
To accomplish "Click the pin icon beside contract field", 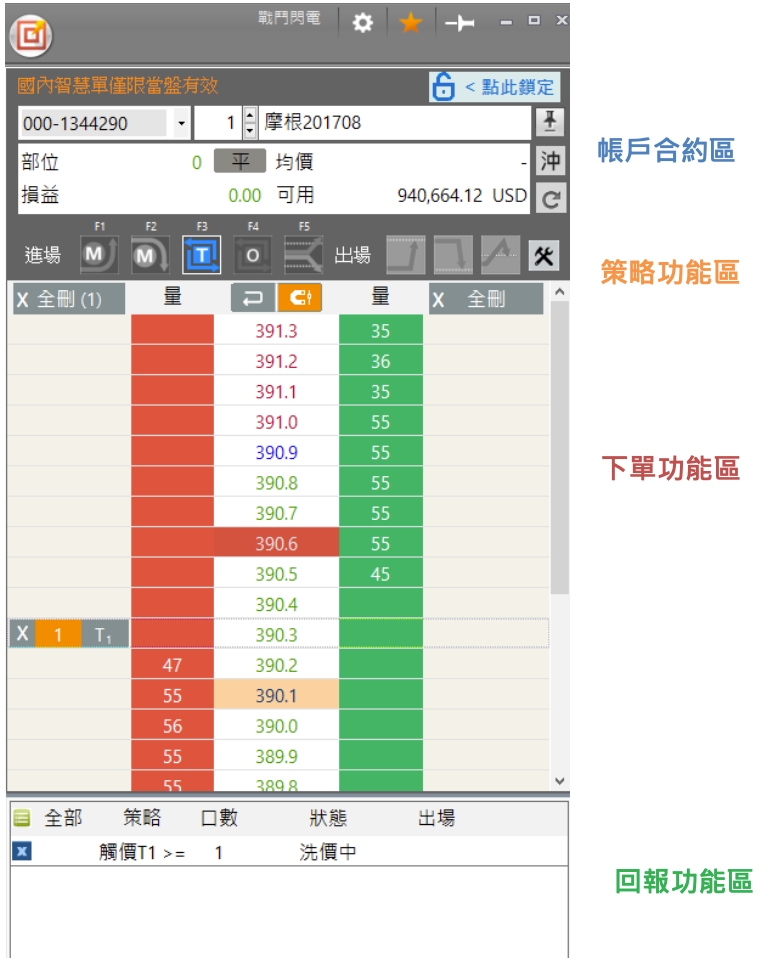I will point(550,123).
